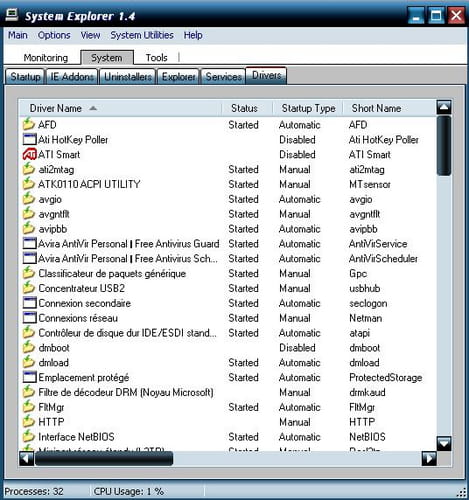Sort by Status column header

click(247, 108)
